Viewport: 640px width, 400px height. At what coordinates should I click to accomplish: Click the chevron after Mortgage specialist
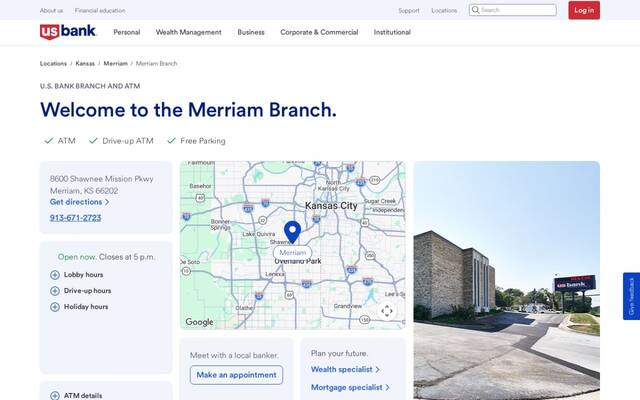387,387
